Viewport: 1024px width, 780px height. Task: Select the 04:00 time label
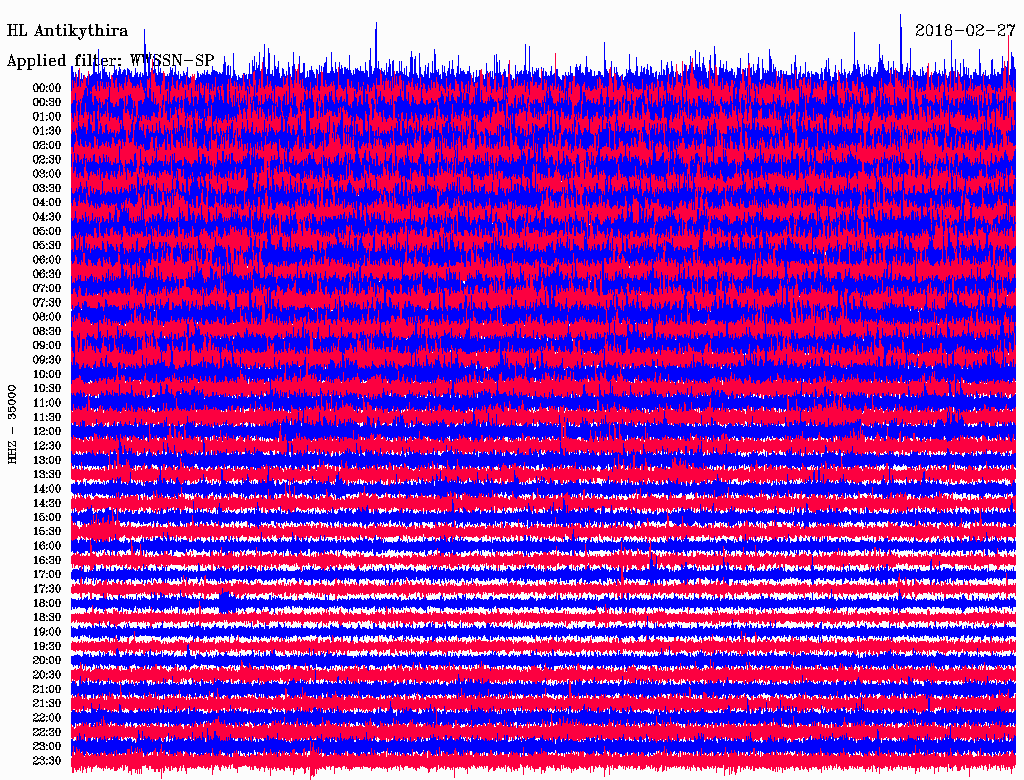(47, 203)
